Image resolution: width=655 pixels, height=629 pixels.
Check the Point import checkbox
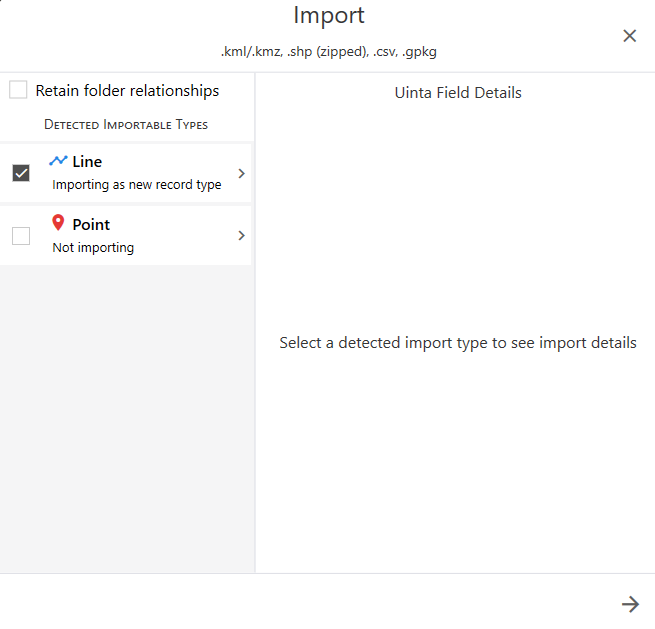pos(21,236)
